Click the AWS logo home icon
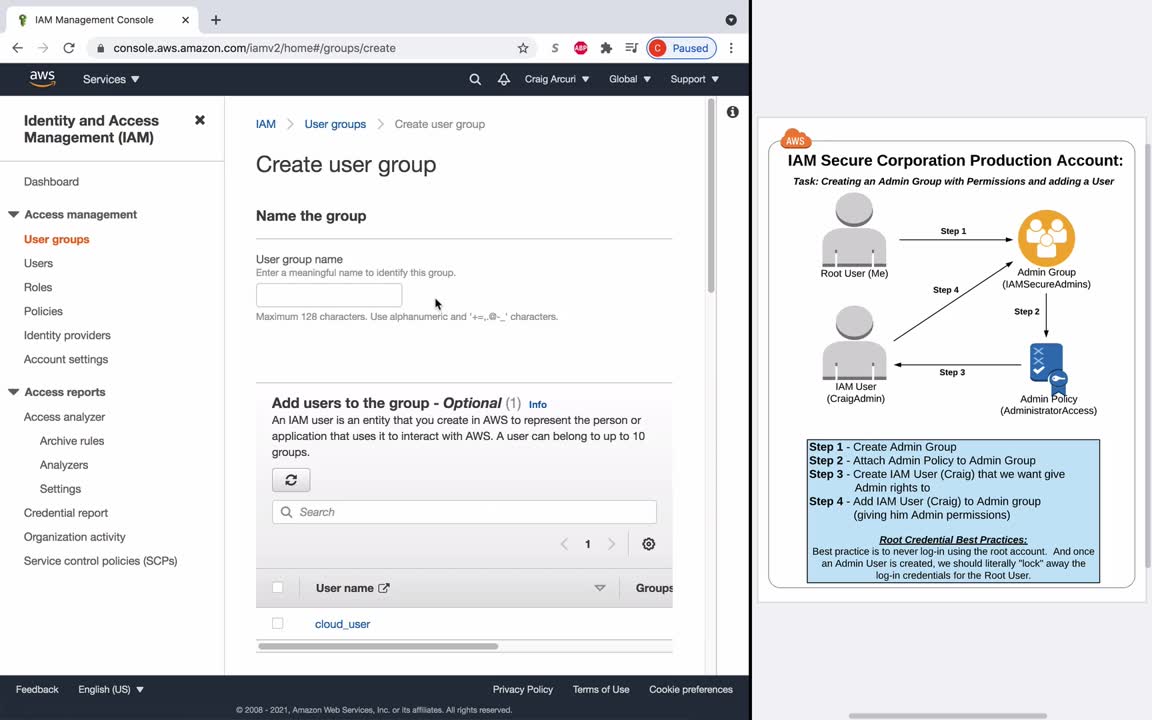Viewport: 1152px width, 720px height. (x=42, y=79)
